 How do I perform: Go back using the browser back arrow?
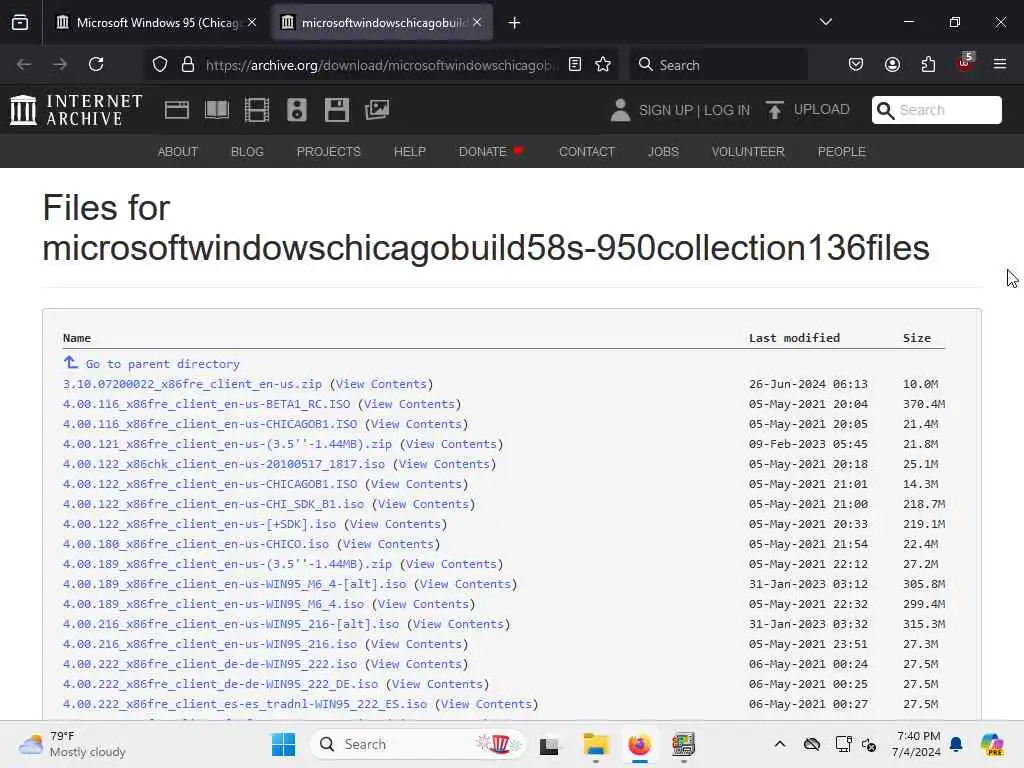[x=24, y=64]
